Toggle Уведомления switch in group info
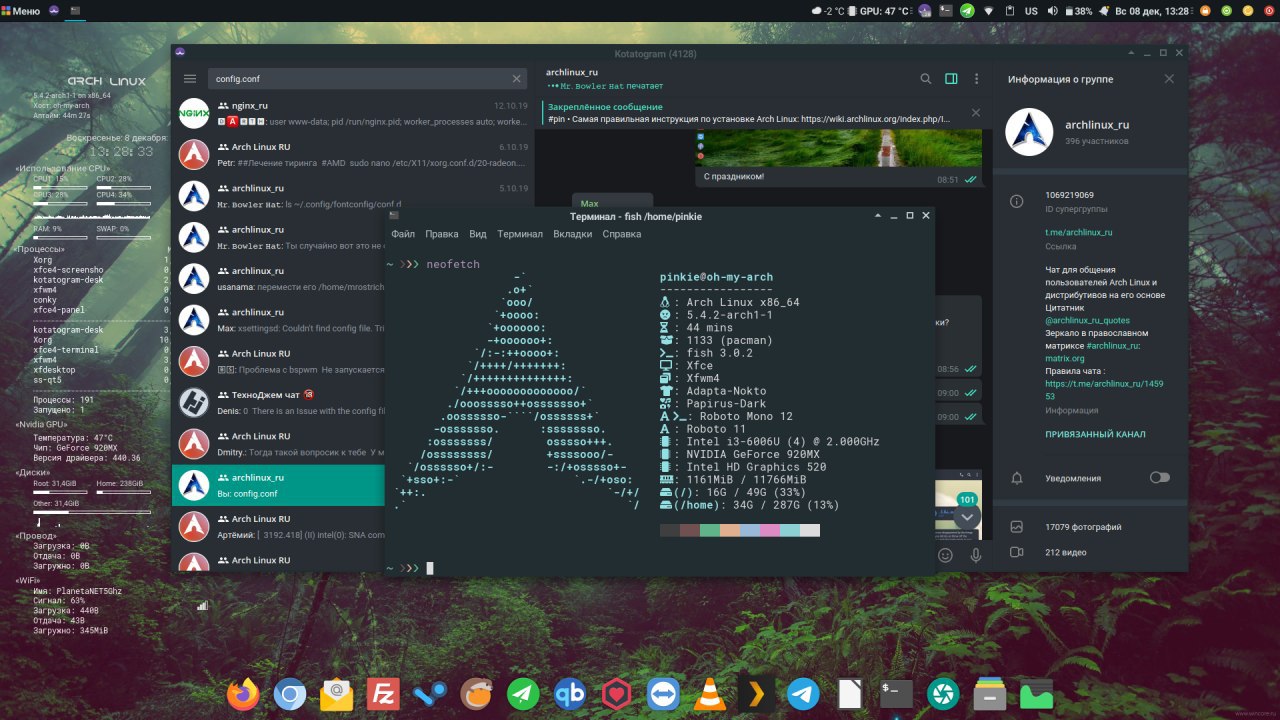The height and width of the screenshot is (720, 1280). pyautogui.click(x=1159, y=478)
